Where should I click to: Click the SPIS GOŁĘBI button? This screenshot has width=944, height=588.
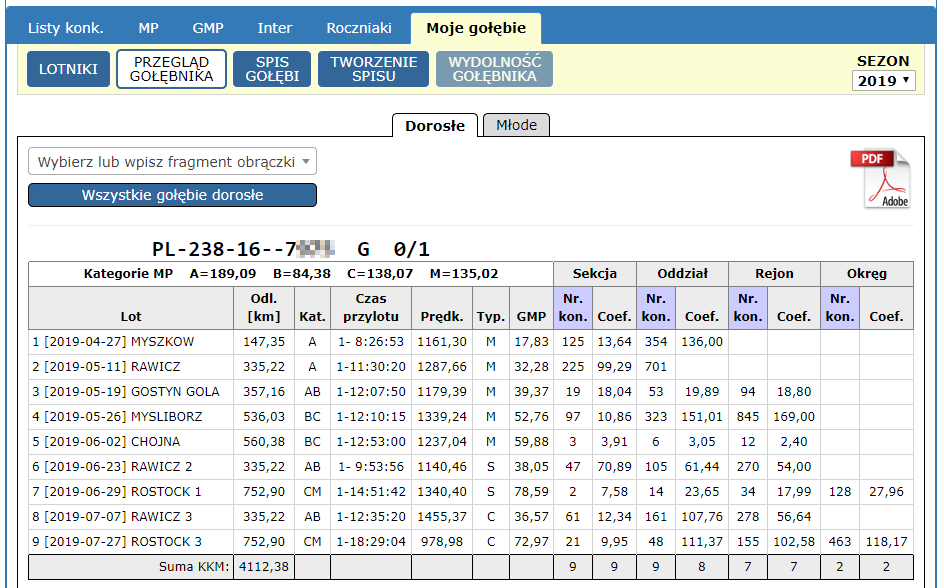pyautogui.click(x=272, y=69)
